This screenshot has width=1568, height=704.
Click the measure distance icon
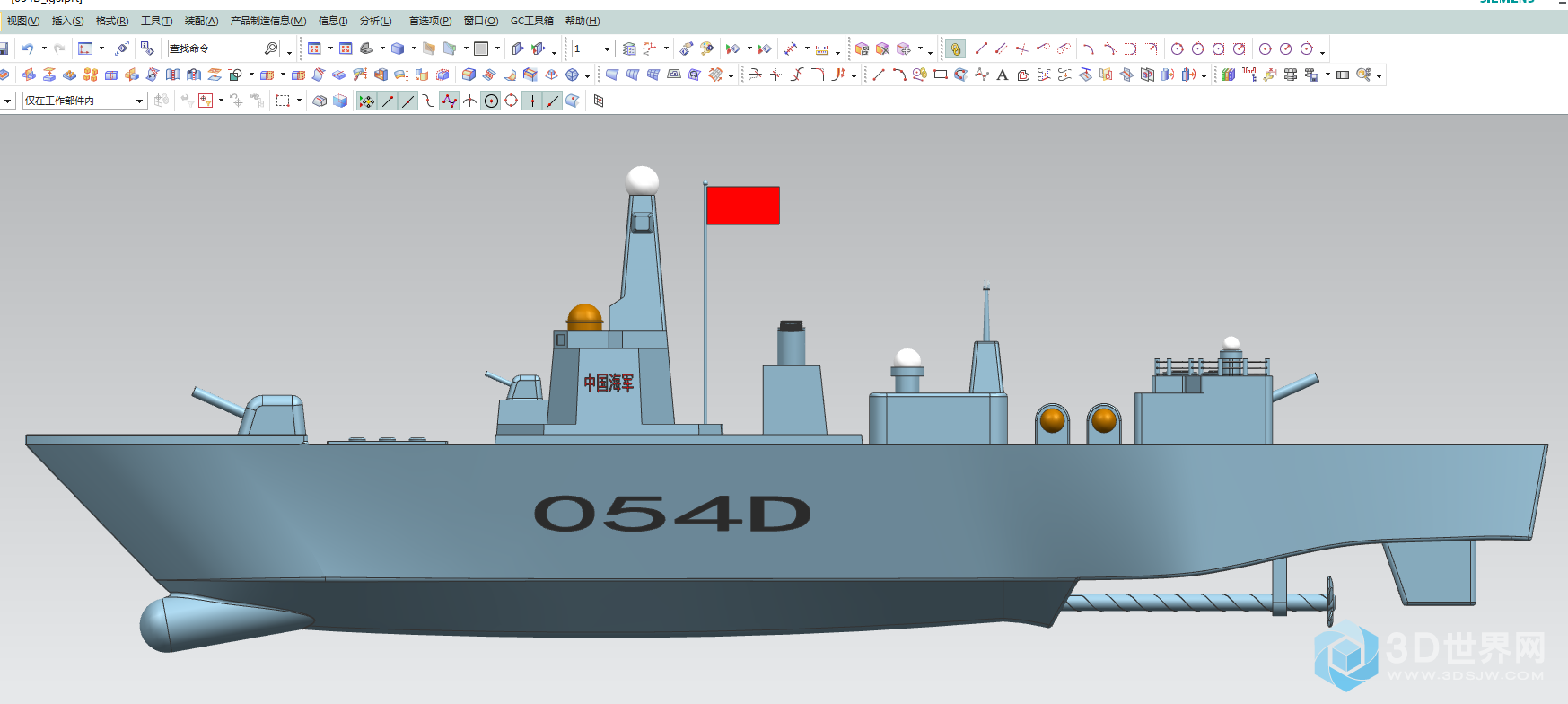pyautogui.click(x=791, y=48)
